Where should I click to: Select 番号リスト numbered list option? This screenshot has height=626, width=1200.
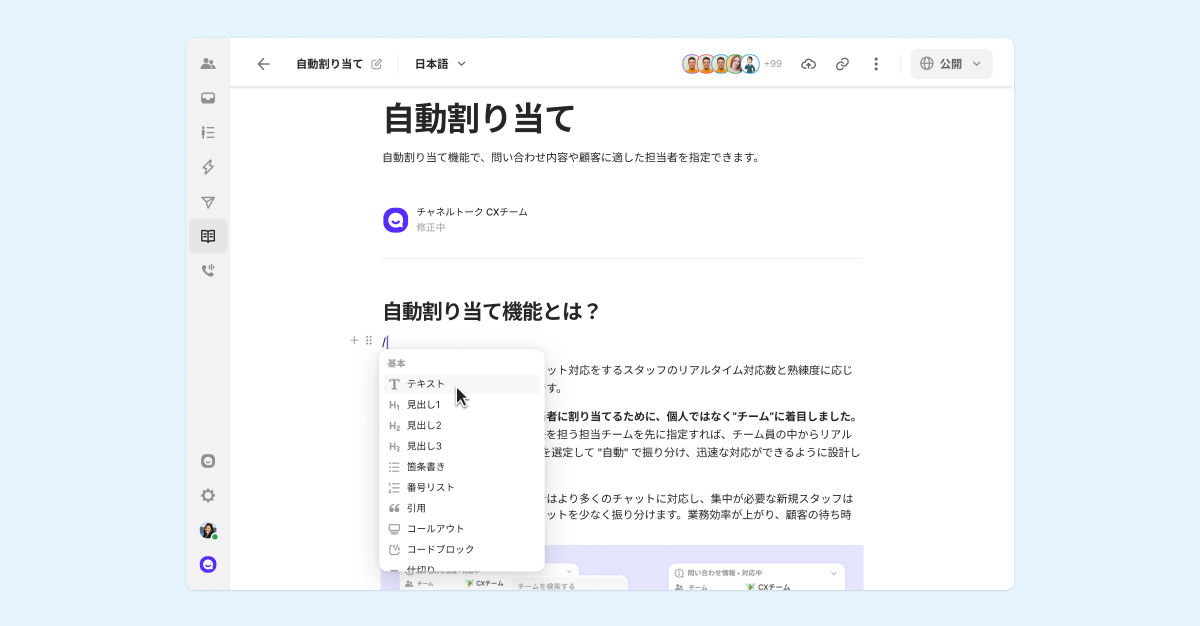[462, 487]
